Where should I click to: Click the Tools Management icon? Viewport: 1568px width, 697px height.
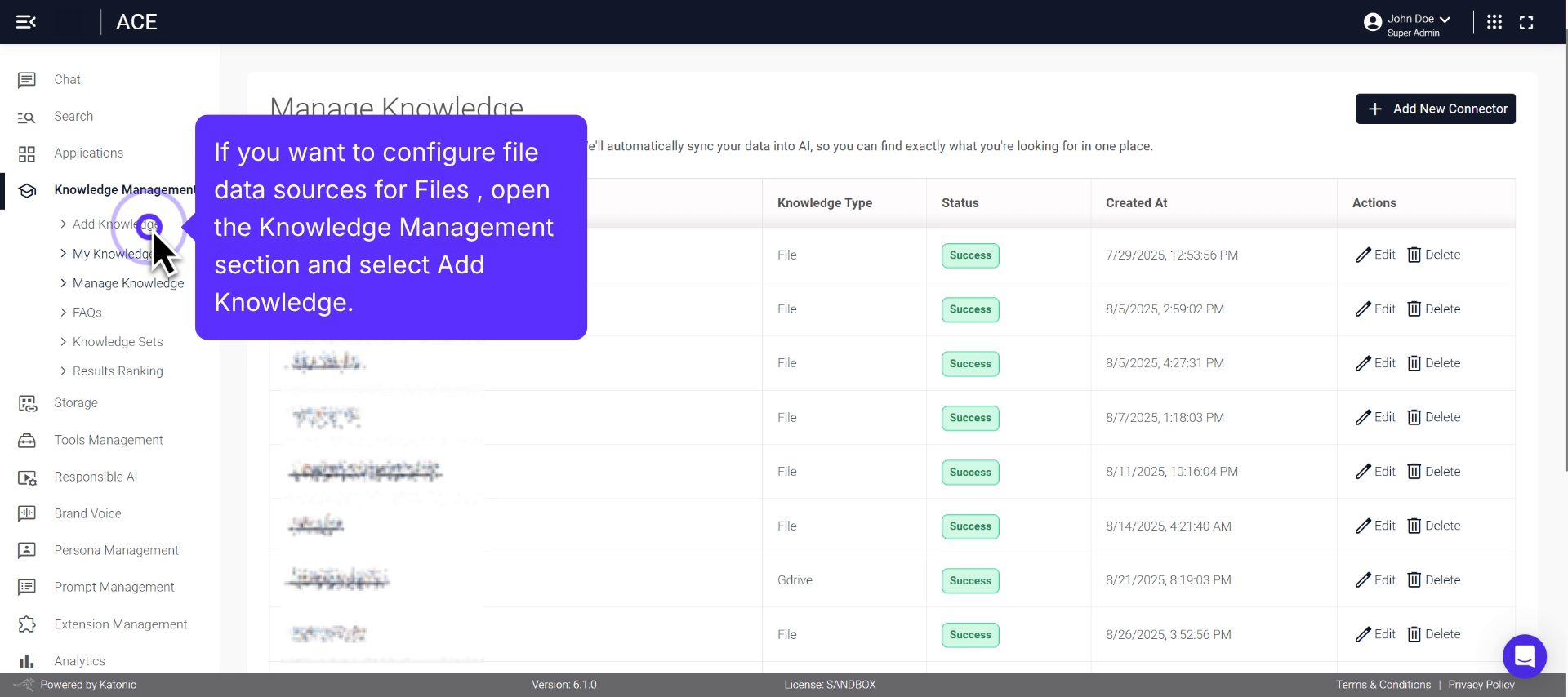coord(27,441)
